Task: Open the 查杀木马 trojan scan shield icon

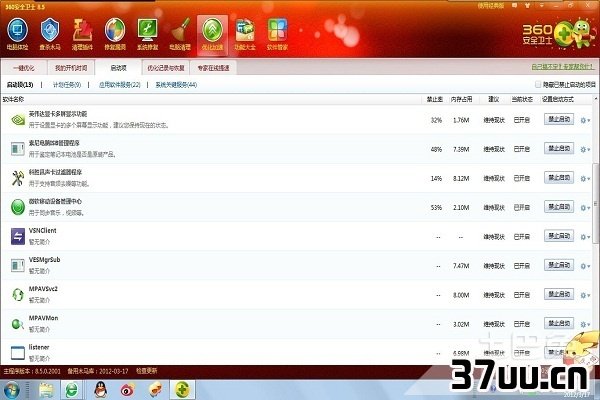Action: click(50, 30)
